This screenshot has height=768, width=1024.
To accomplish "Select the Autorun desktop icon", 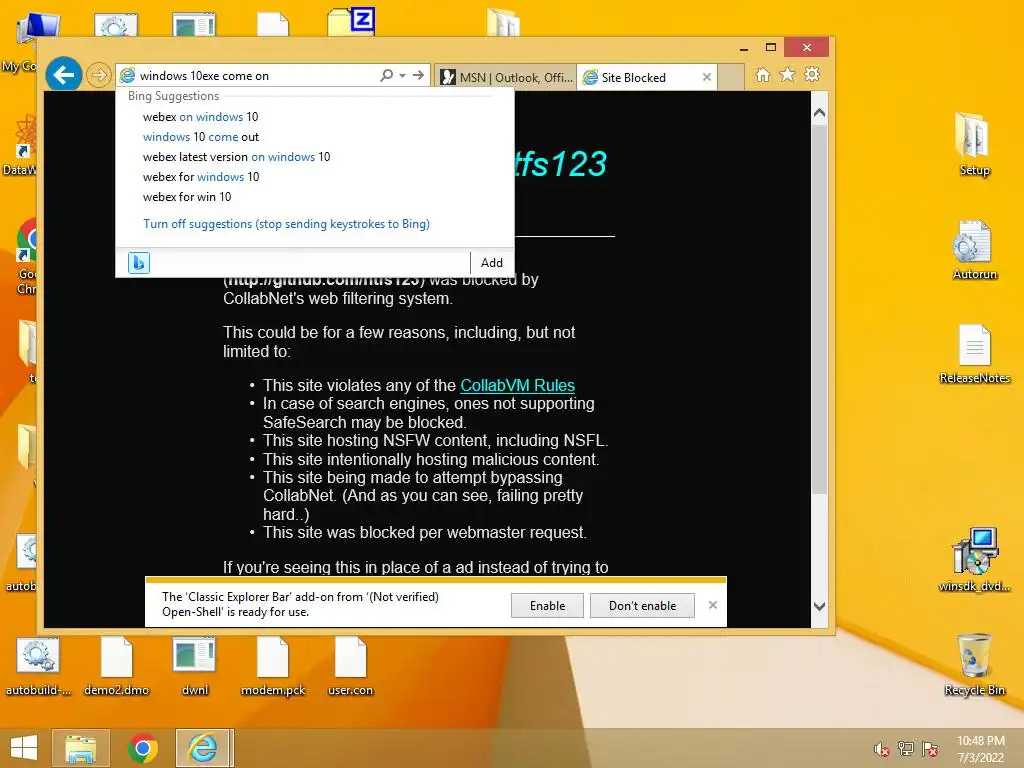I will 974,248.
